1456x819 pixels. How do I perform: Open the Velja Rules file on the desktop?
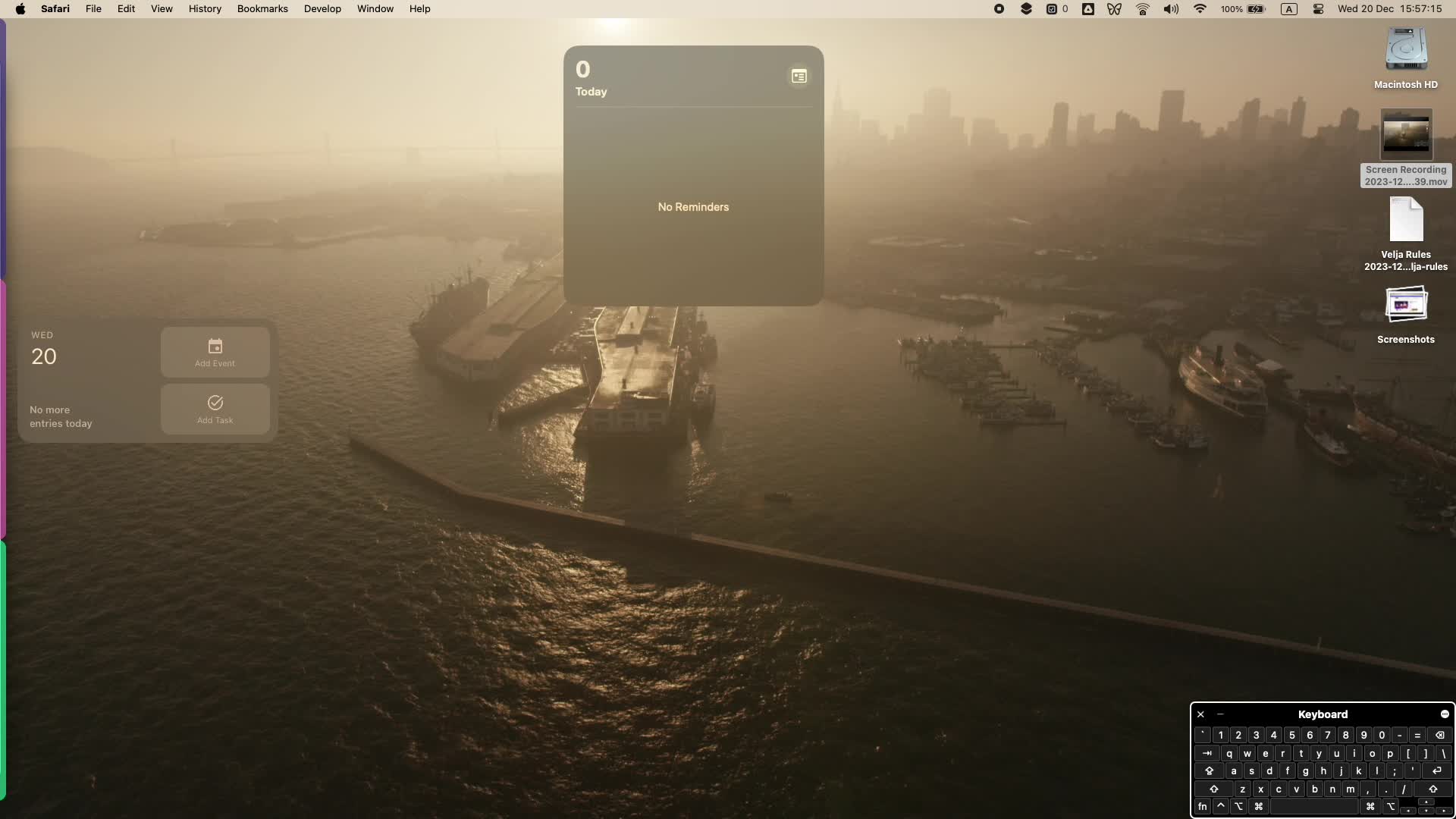[1405, 220]
